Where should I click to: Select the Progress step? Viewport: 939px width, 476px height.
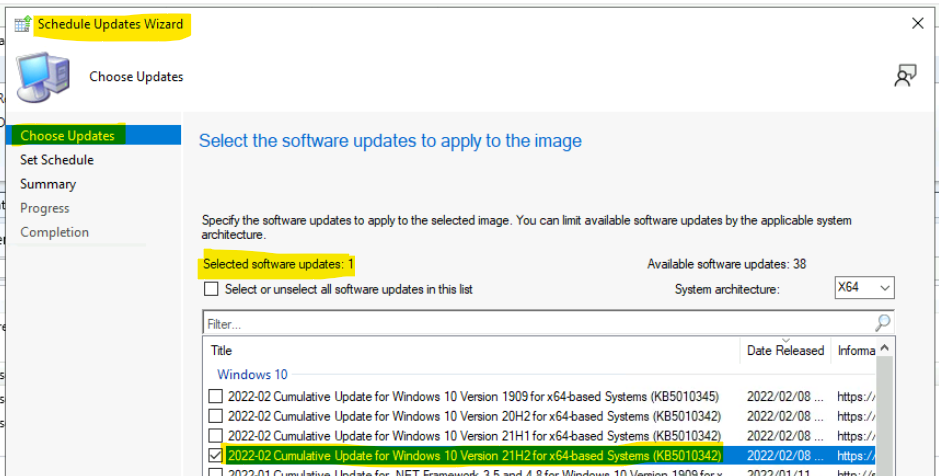point(45,208)
